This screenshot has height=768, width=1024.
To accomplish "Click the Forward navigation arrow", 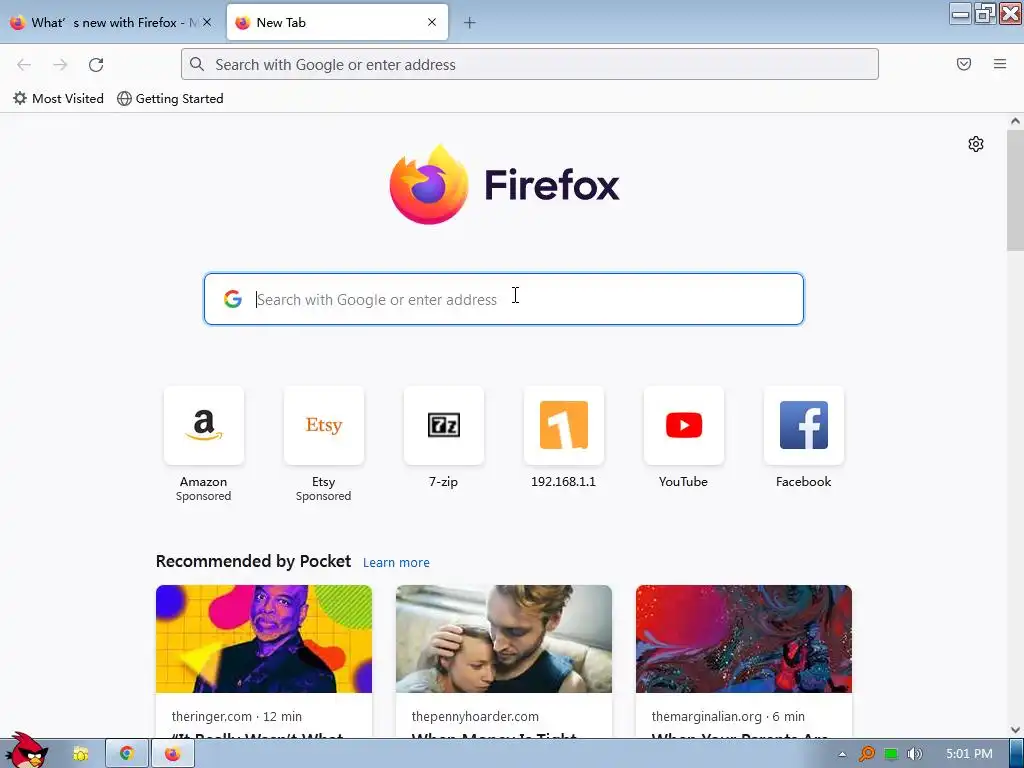I will click(60, 65).
